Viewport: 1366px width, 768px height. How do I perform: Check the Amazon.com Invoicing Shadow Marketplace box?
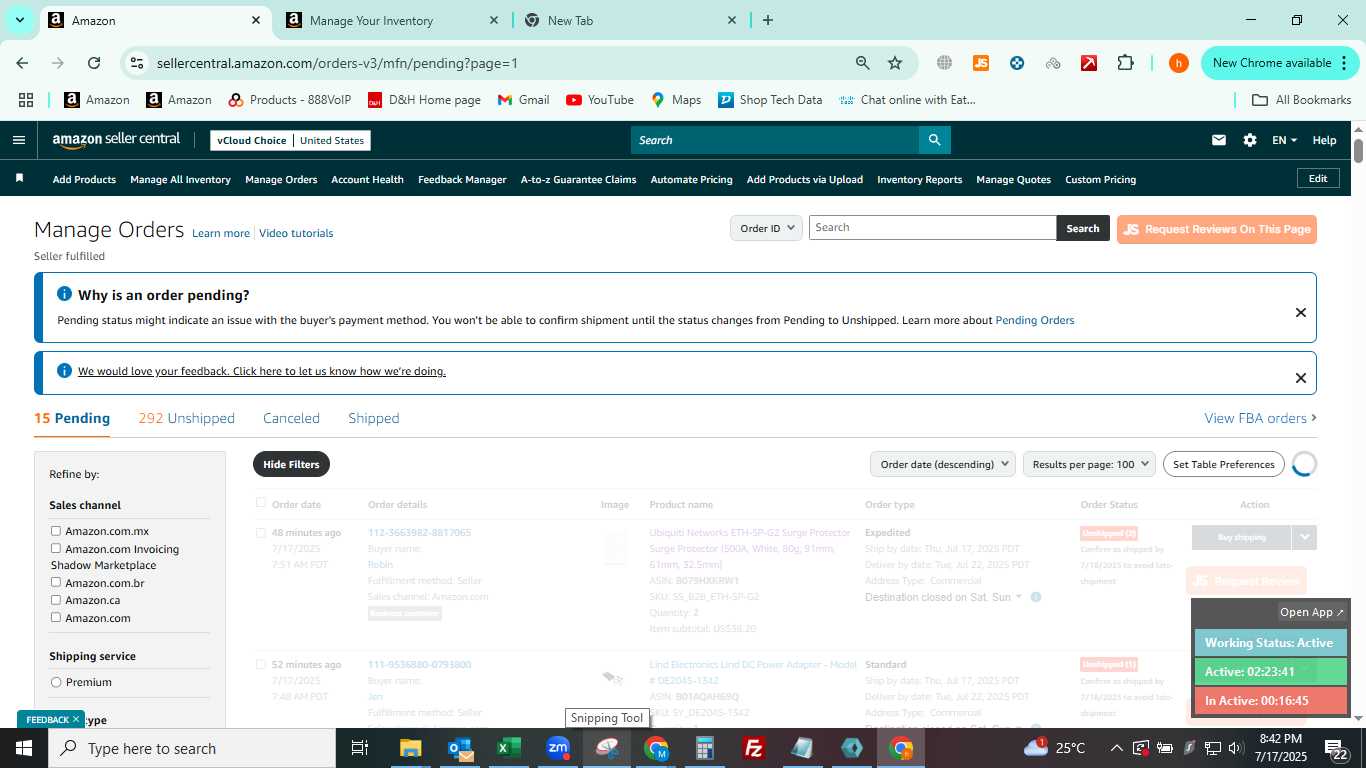pos(56,548)
